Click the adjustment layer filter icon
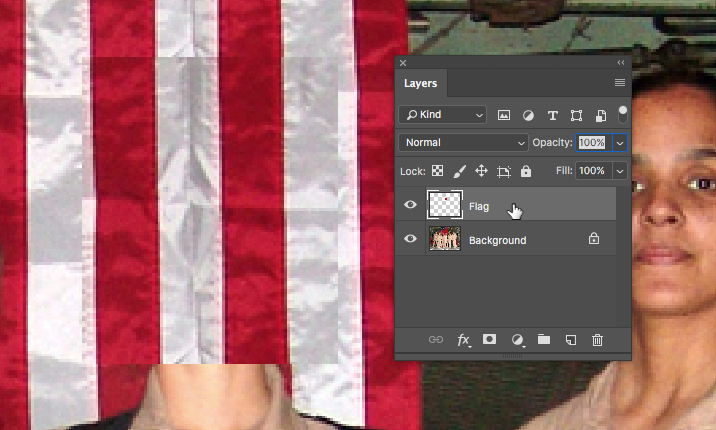716x430 pixels. 528,115
